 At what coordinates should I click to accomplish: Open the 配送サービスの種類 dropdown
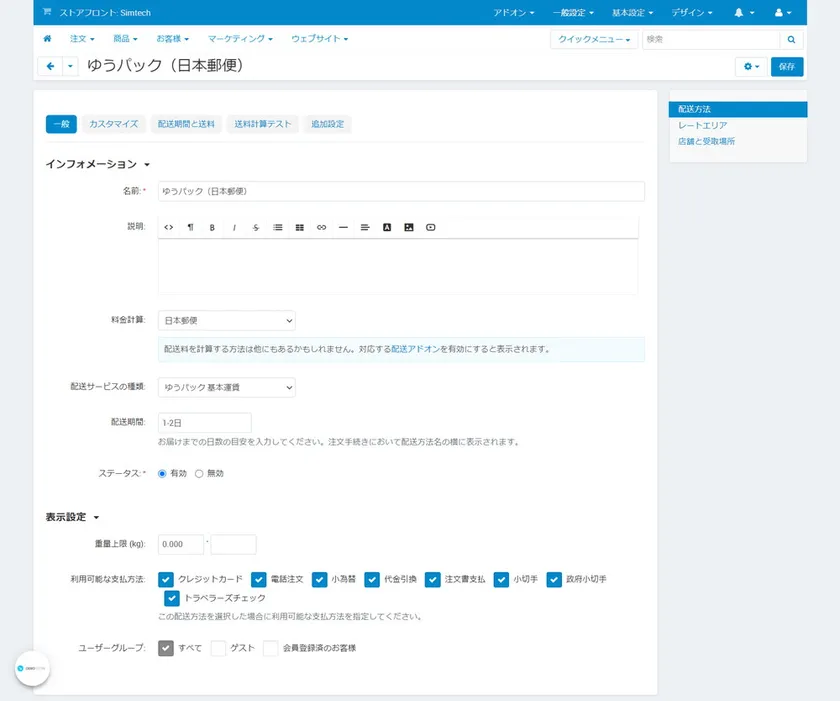pyautogui.click(x=227, y=387)
